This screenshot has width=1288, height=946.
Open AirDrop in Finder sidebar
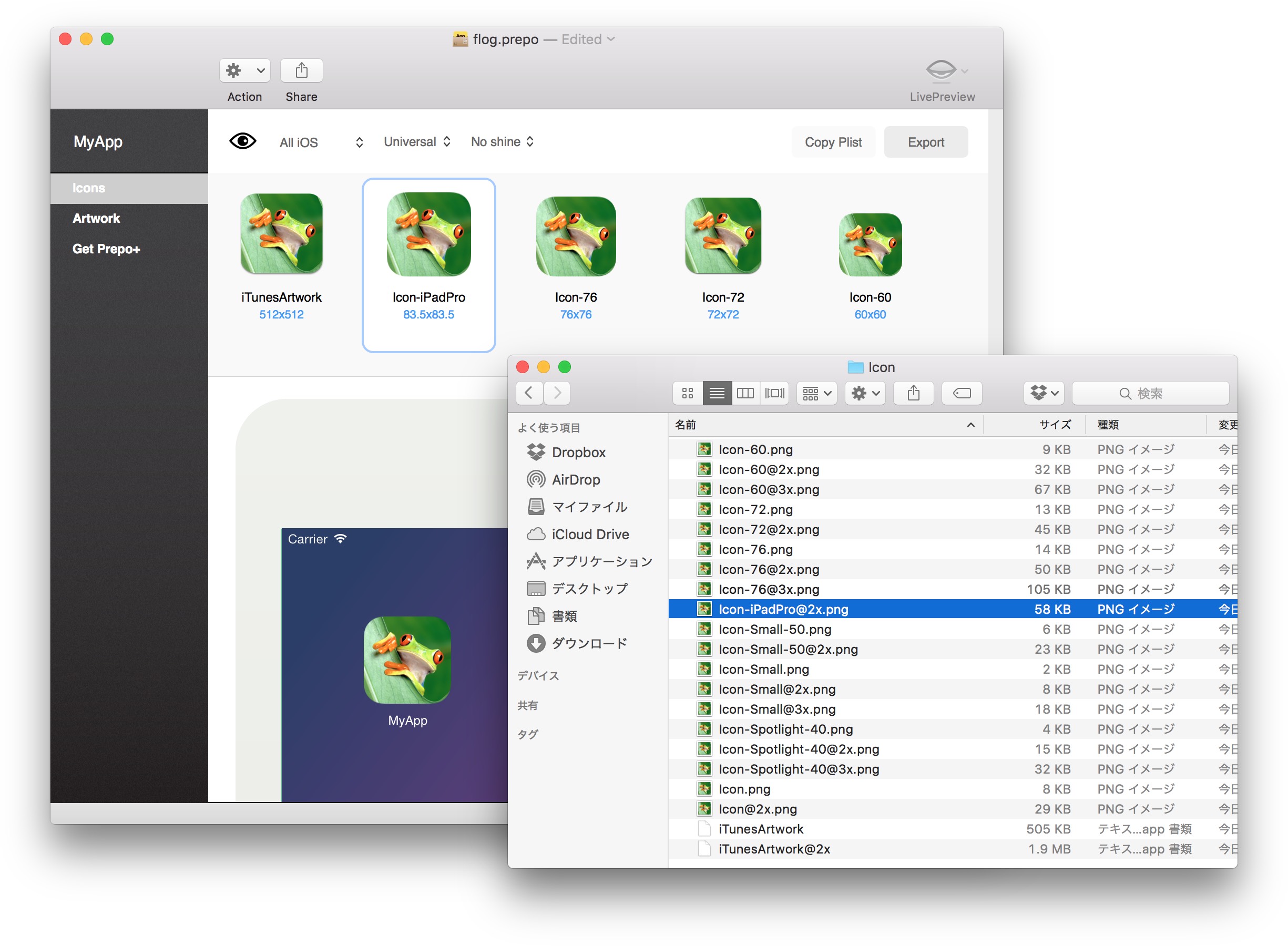575,479
